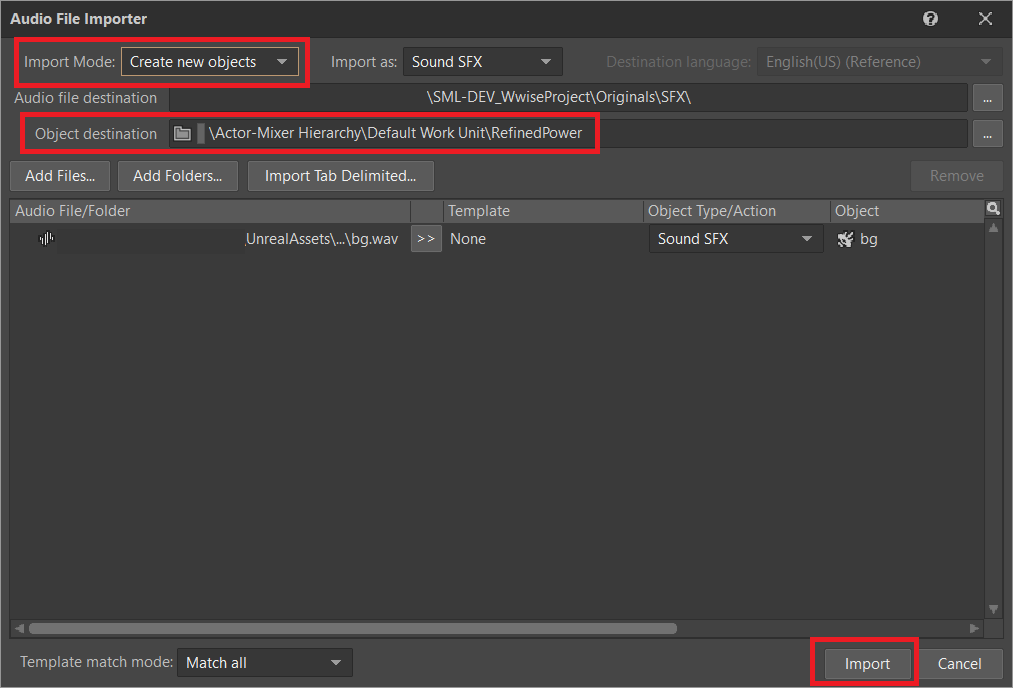Image resolution: width=1013 pixels, height=688 pixels.
Task: Click the Add Folders button
Action: (178, 176)
